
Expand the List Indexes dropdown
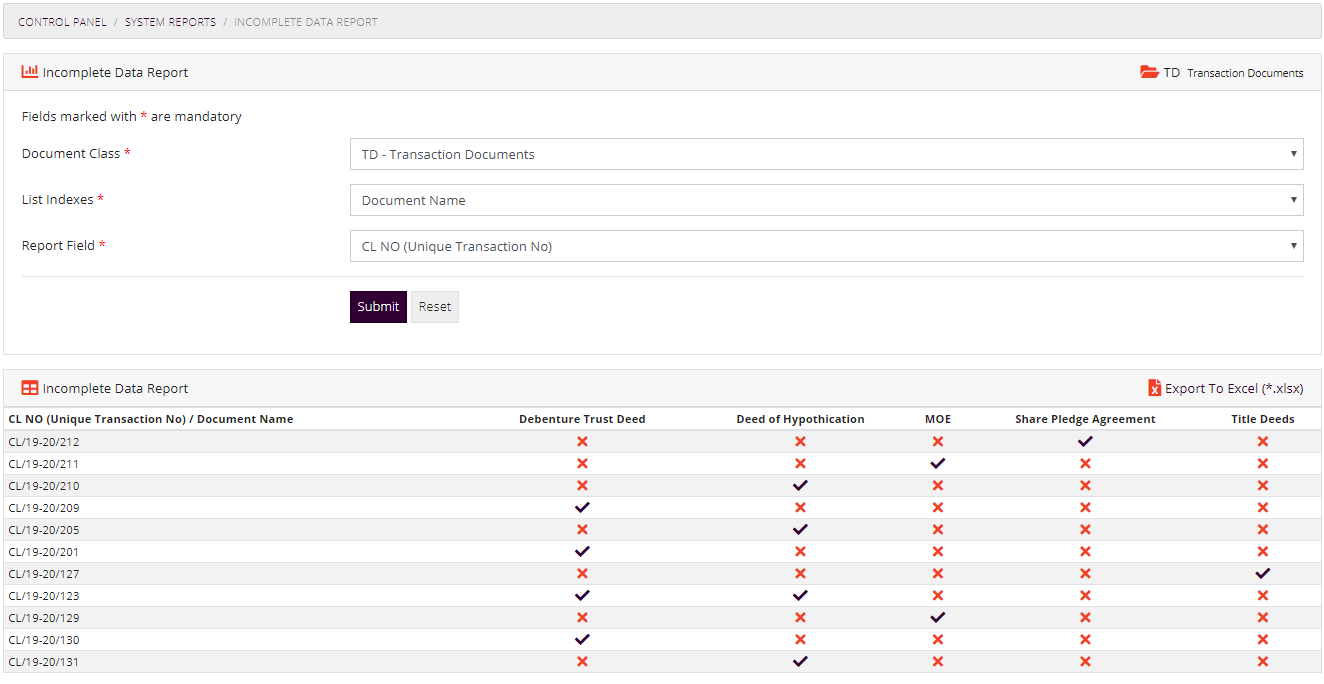(x=826, y=200)
